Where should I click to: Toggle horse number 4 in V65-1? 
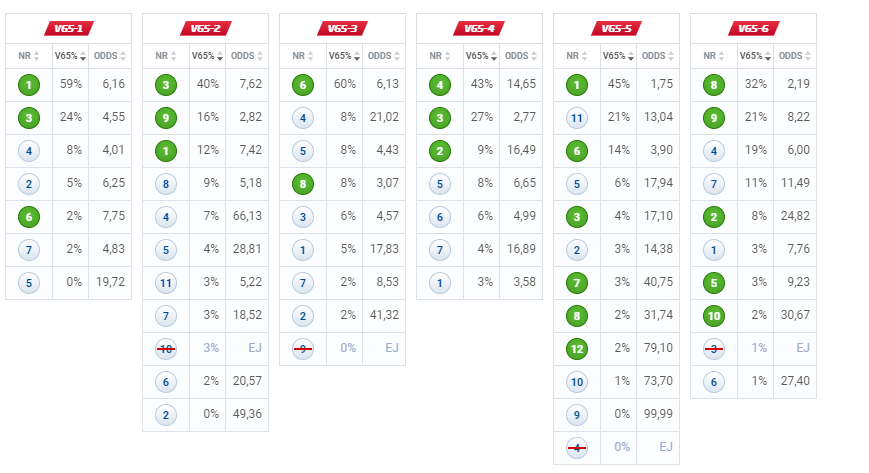coord(29,151)
